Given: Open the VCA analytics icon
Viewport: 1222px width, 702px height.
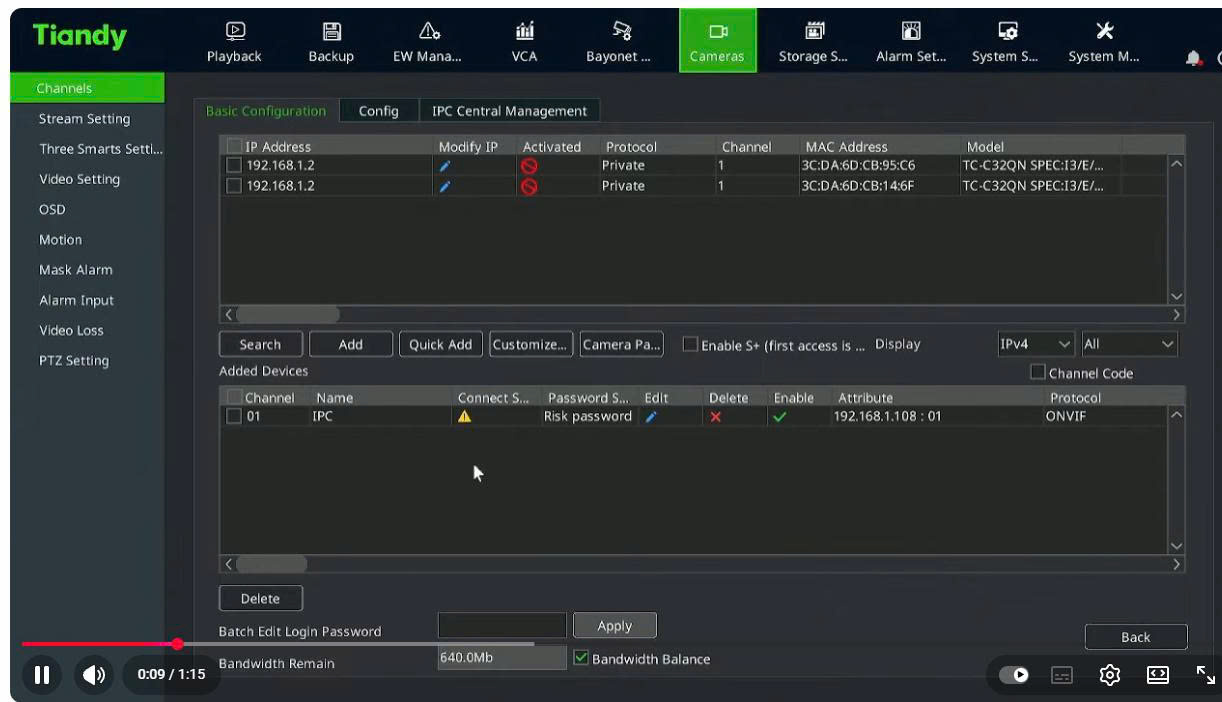Looking at the screenshot, I should [524, 33].
